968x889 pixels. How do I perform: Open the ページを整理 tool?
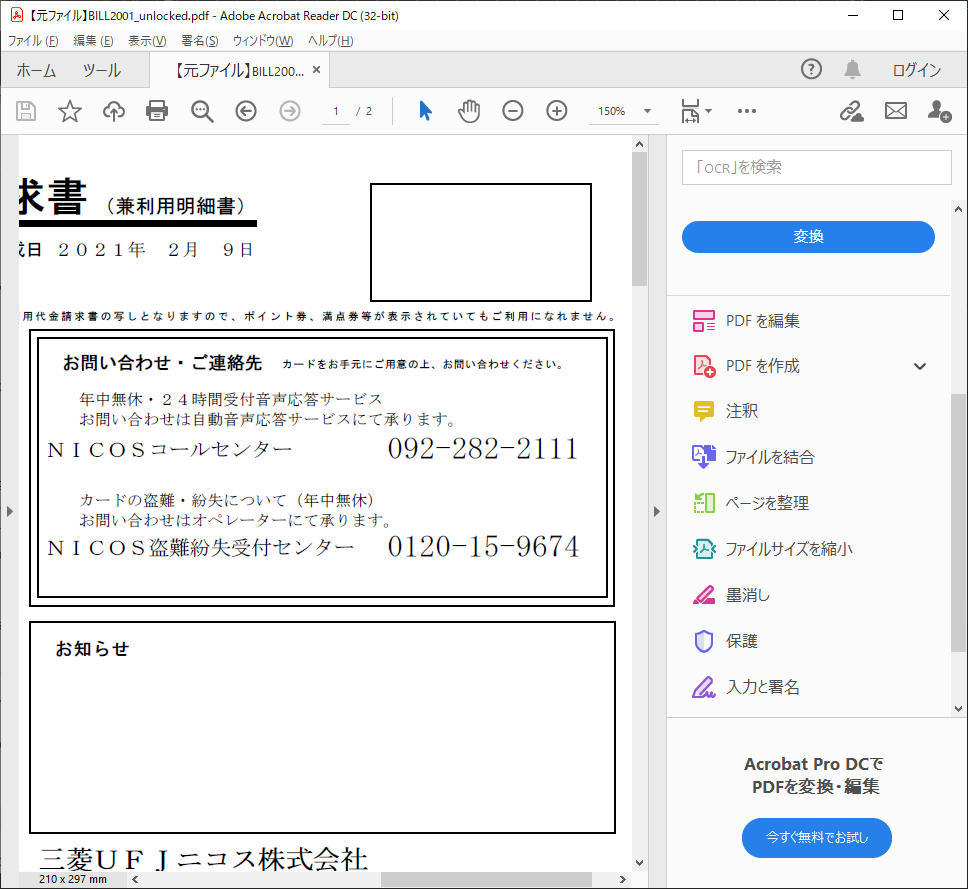coord(751,503)
